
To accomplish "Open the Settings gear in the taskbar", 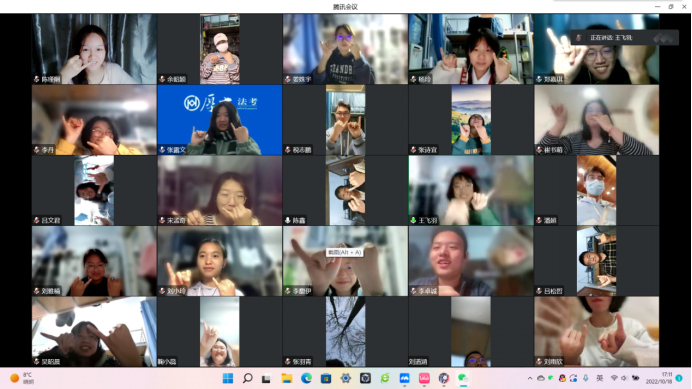I will pos(346,378).
